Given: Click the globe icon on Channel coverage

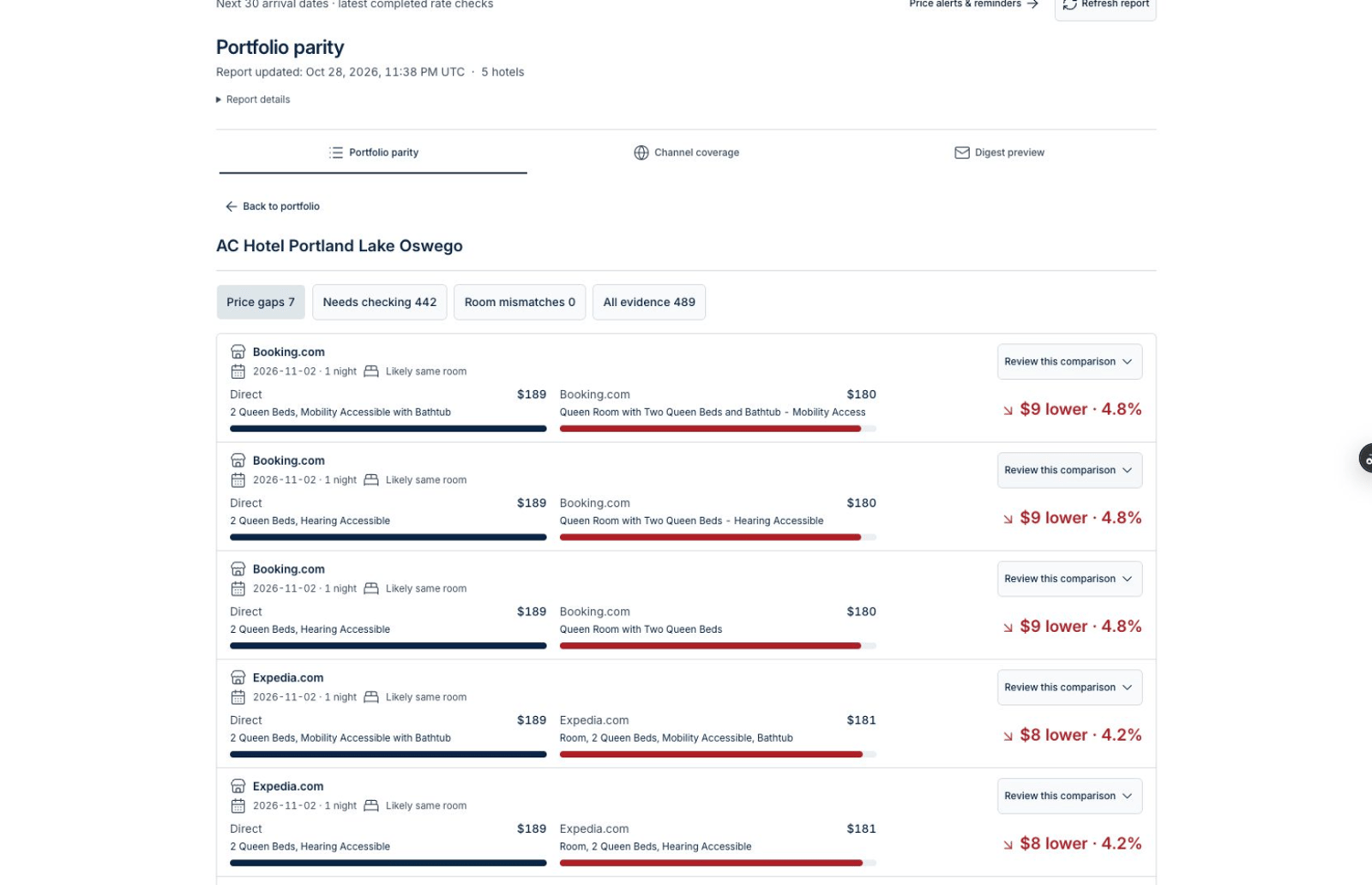Looking at the screenshot, I should 641,153.
